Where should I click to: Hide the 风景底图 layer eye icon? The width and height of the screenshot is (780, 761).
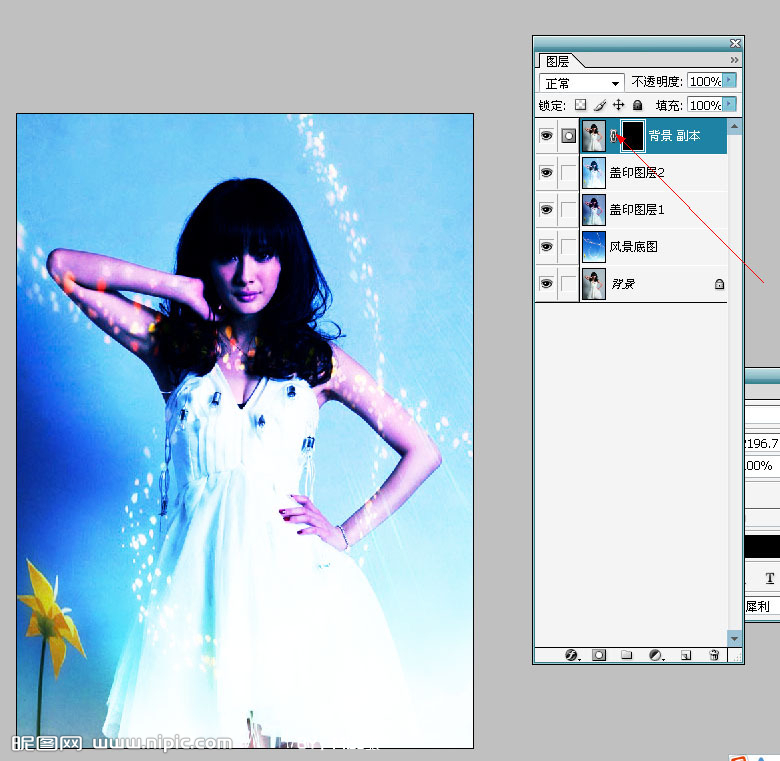546,247
